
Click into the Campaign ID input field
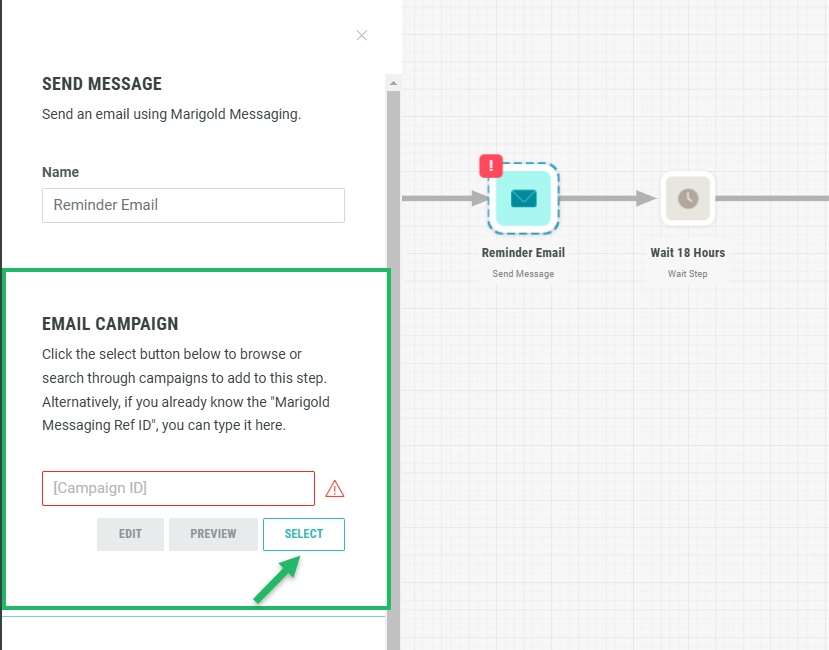click(178, 488)
